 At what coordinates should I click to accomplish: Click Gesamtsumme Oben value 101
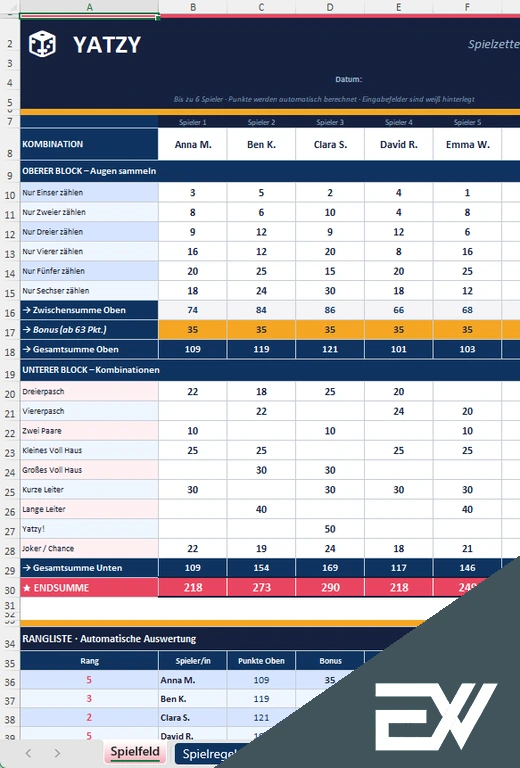click(399, 350)
